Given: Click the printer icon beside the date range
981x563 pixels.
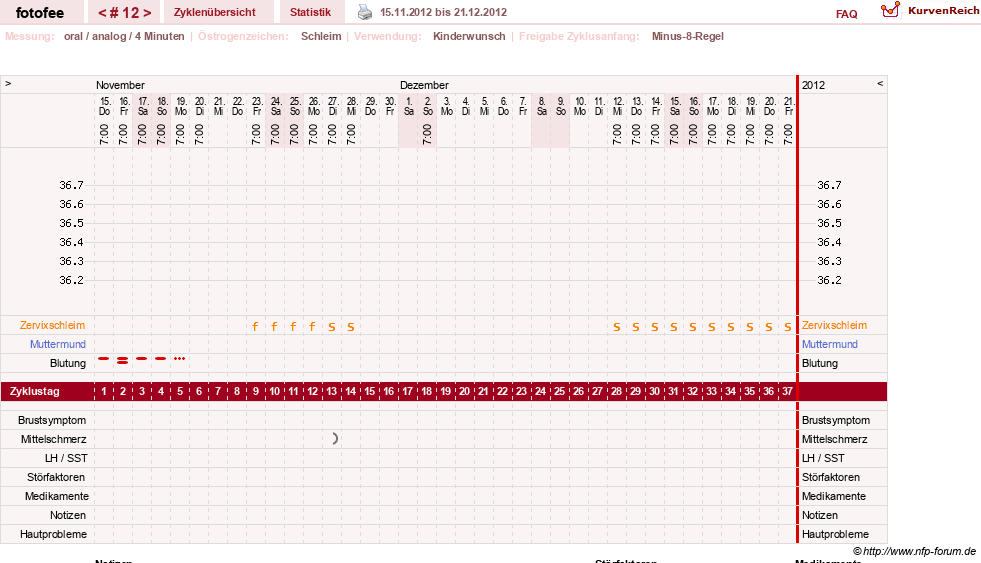Looking at the screenshot, I should [365, 12].
